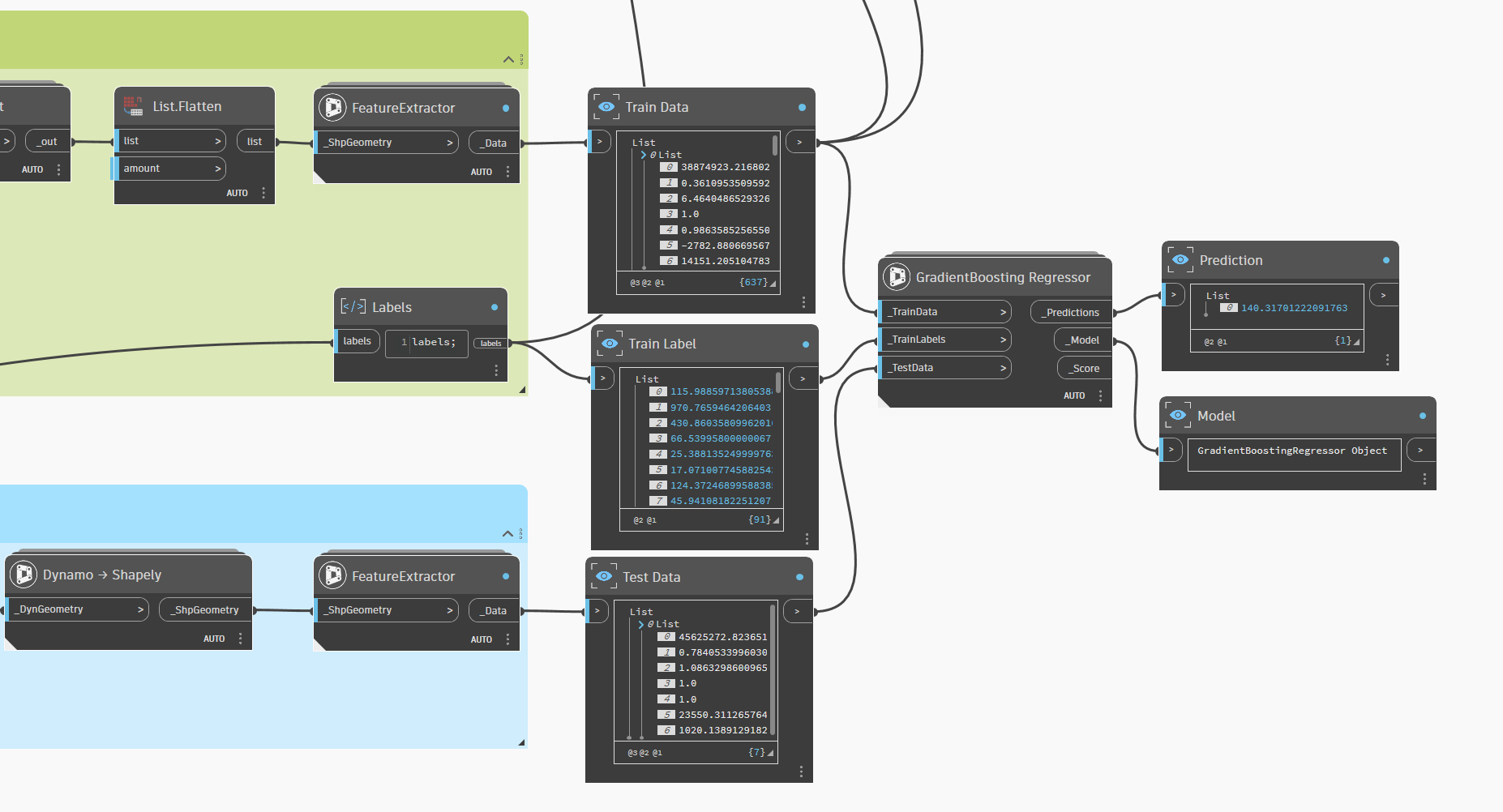Click the Train Data watch output port

tap(800, 143)
